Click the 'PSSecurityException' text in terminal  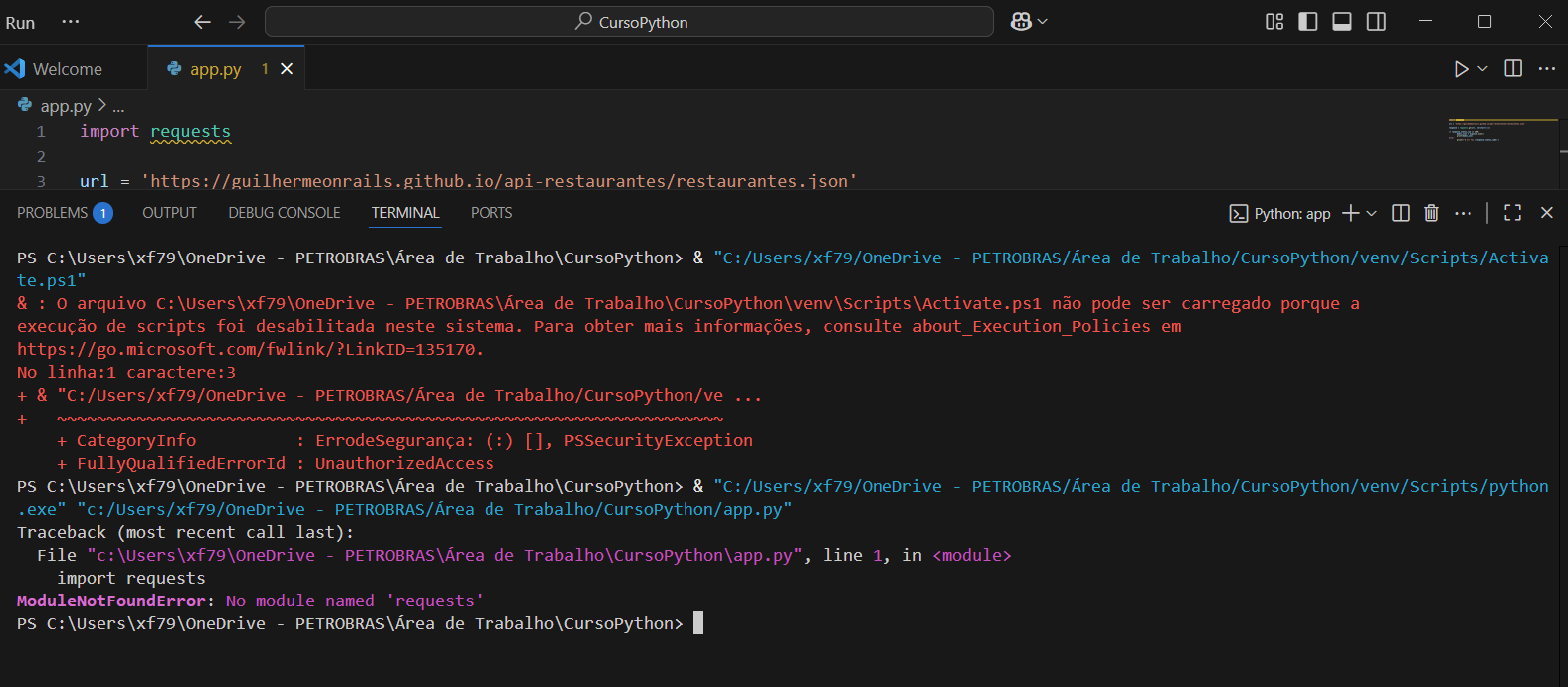[x=659, y=440]
